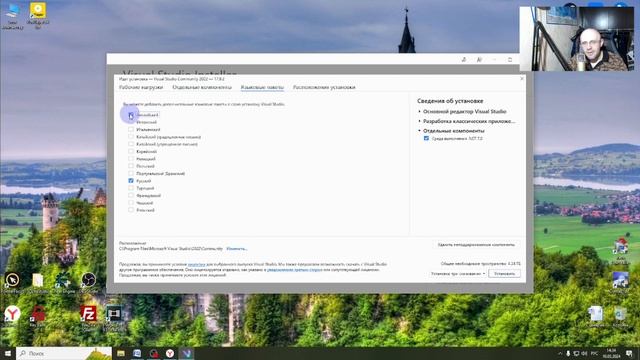Select the Испанский language label

(147, 122)
